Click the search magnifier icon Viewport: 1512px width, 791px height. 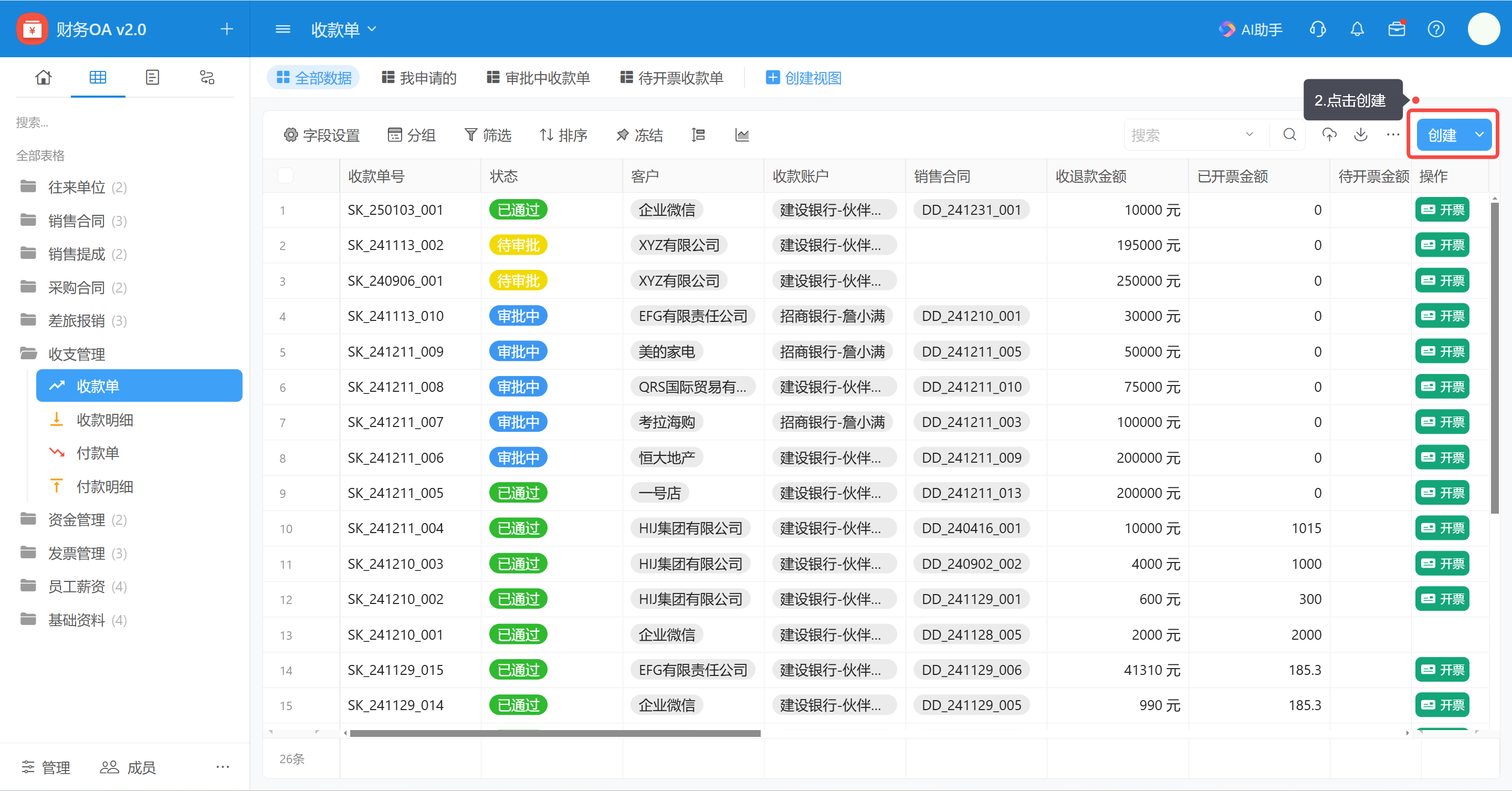coord(1289,135)
